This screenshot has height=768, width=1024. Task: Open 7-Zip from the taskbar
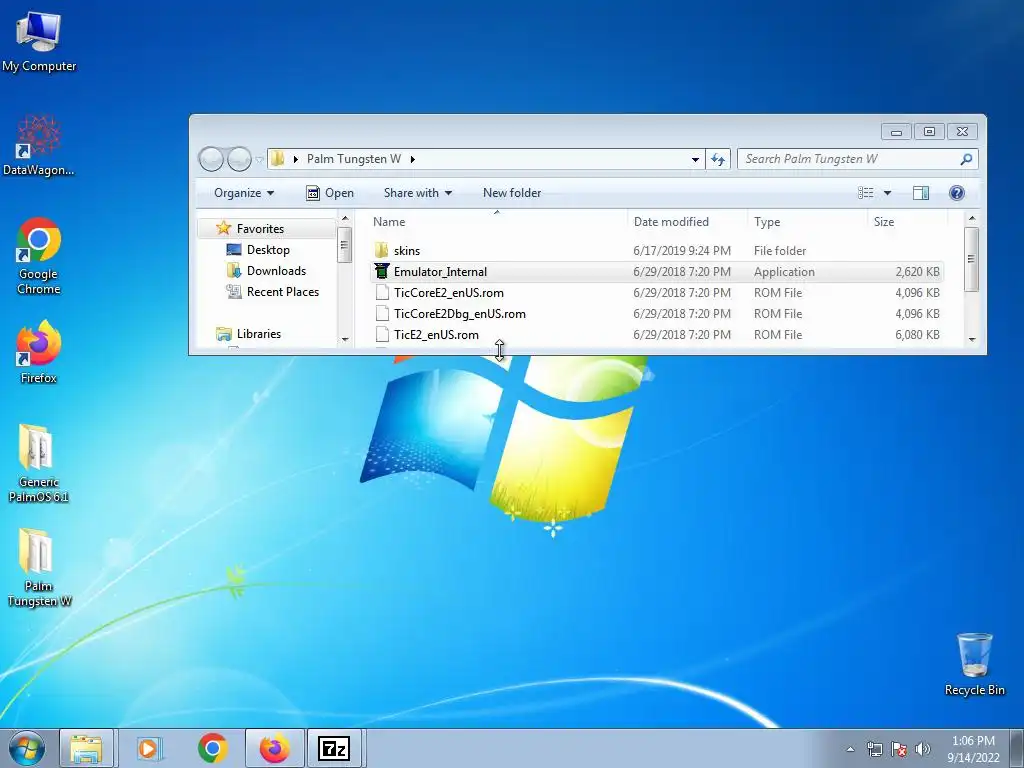coord(334,748)
